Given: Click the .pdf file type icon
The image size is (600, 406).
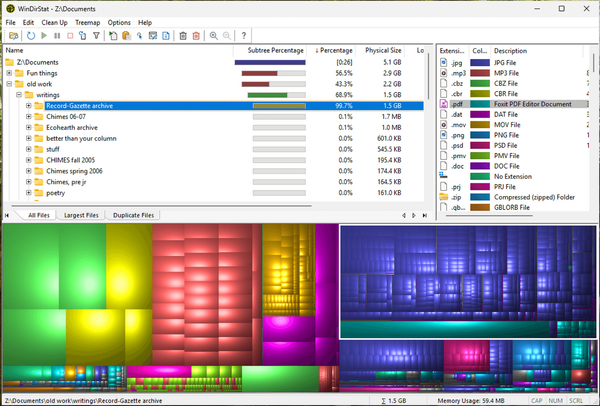Looking at the screenshot, I should click(x=443, y=104).
